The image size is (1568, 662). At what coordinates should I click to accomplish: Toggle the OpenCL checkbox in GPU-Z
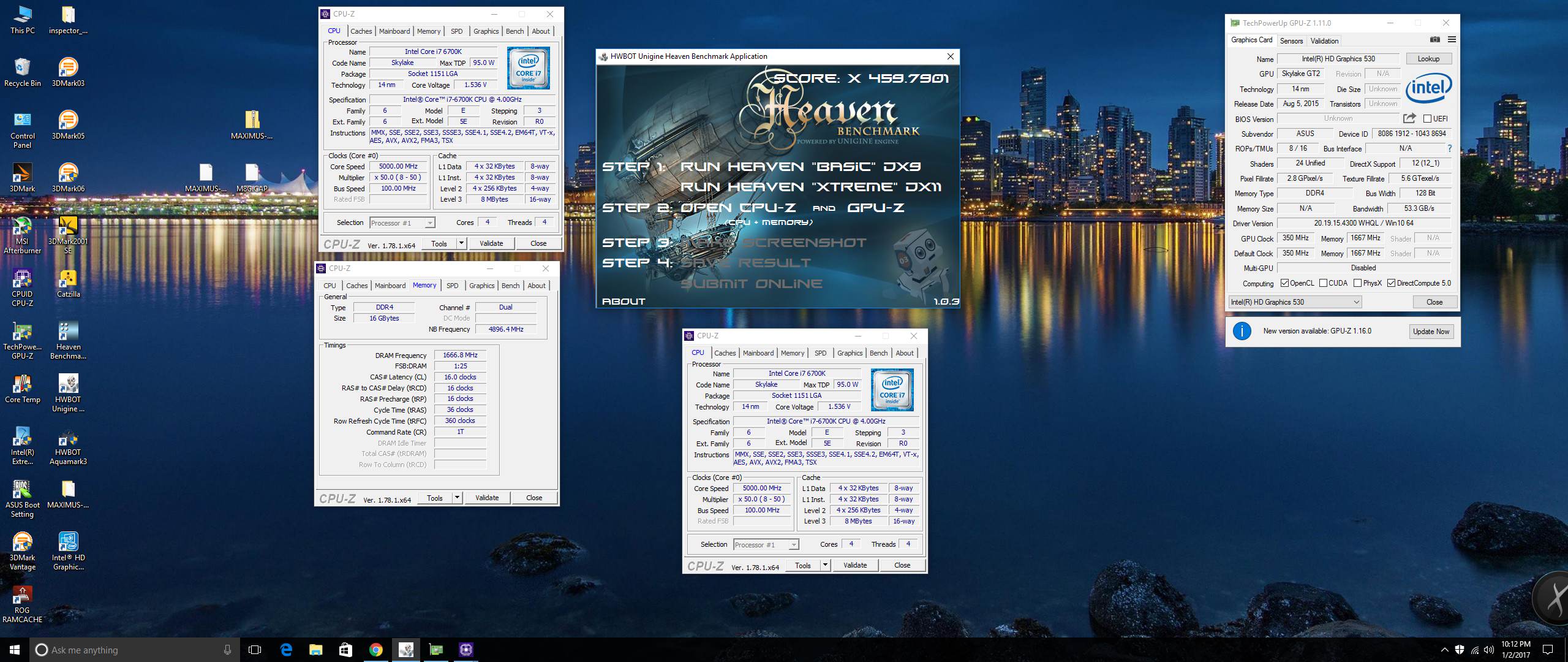click(x=1285, y=283)
